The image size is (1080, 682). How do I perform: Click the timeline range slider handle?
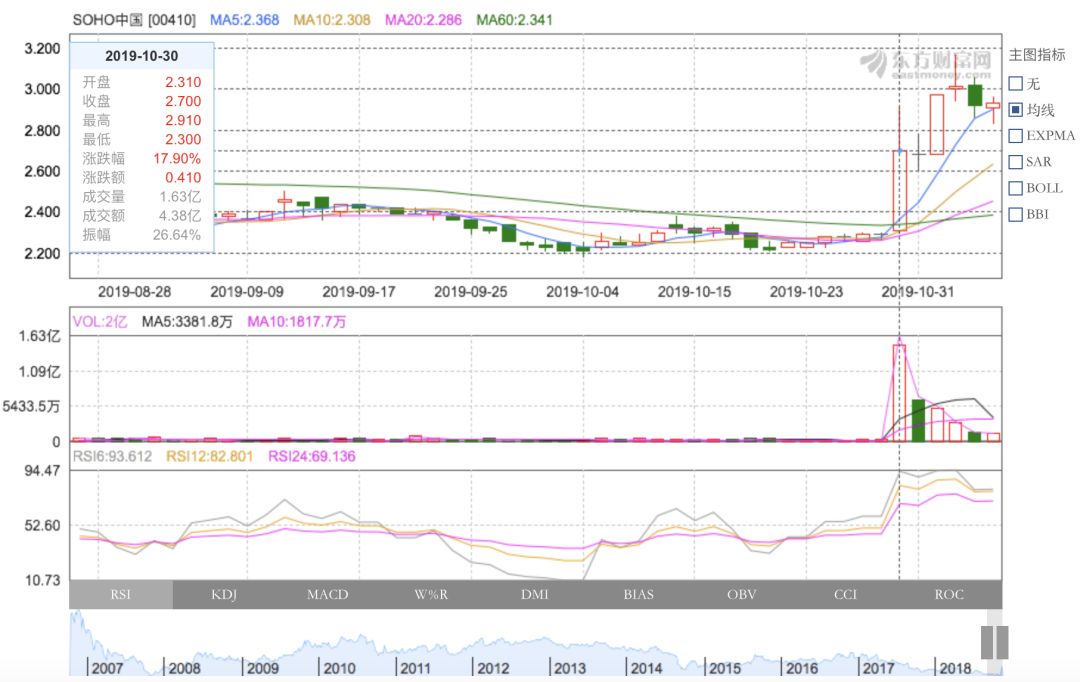(995, 642)
